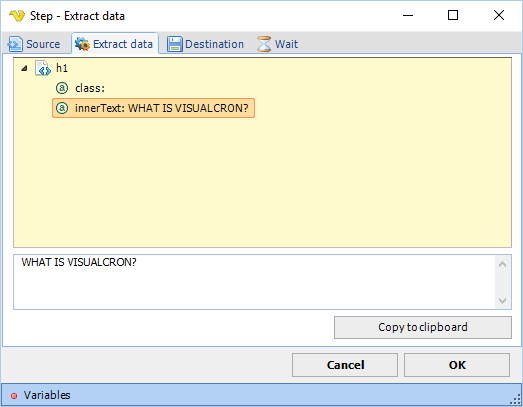Select the h1 tree node label

coord(62,68)
